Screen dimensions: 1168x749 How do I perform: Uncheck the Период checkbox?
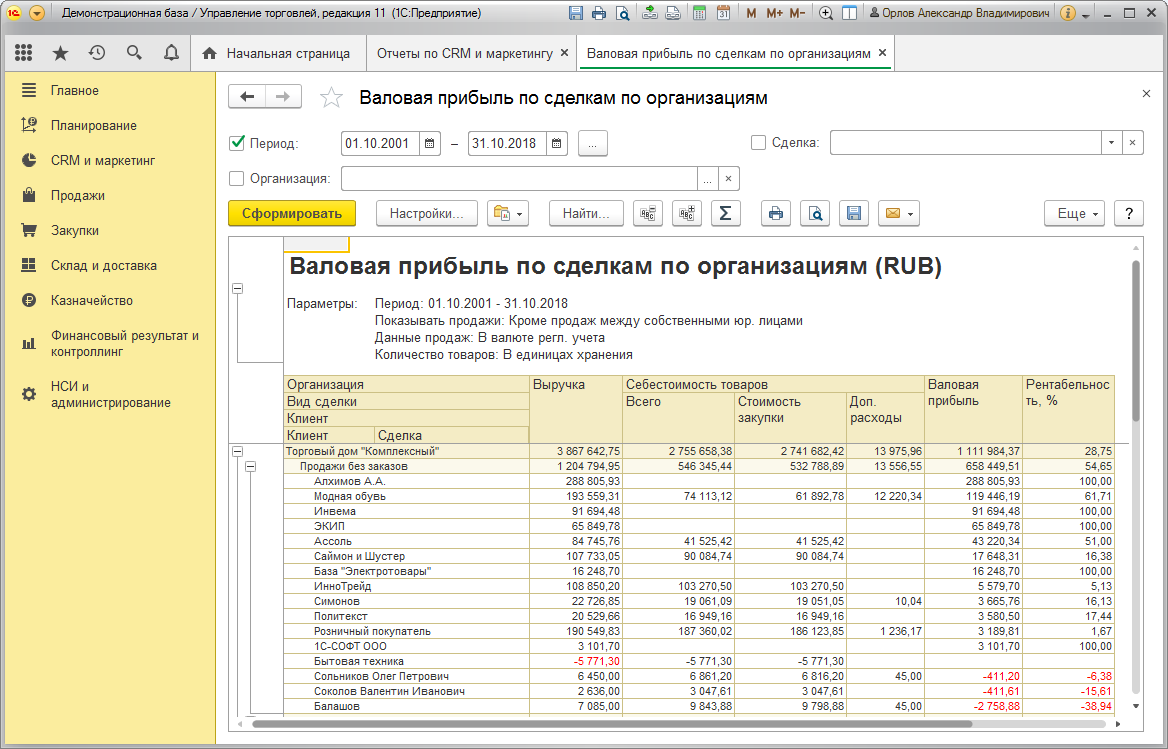point(237,143)
